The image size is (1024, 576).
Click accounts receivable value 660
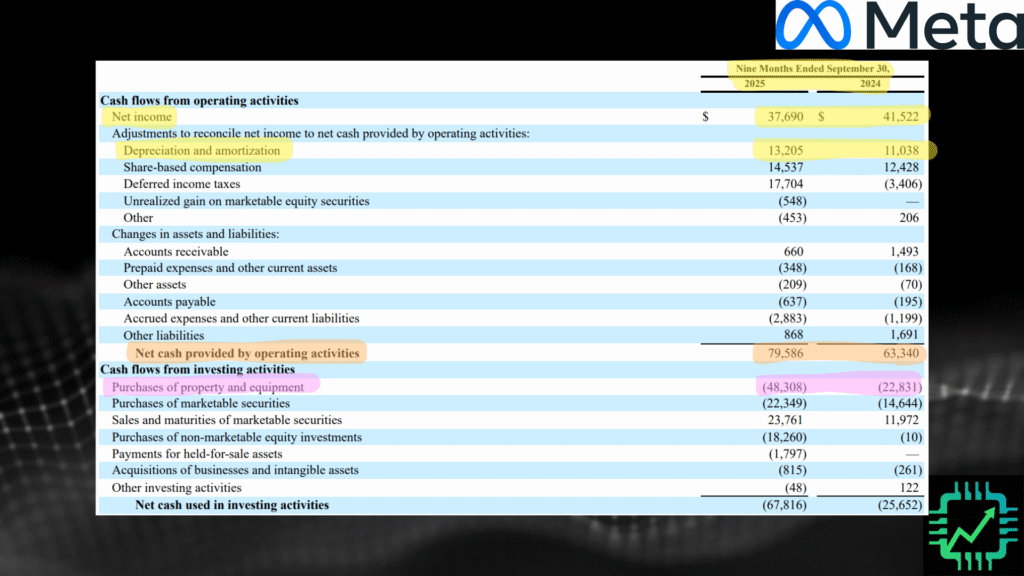[x=793, y=252]
